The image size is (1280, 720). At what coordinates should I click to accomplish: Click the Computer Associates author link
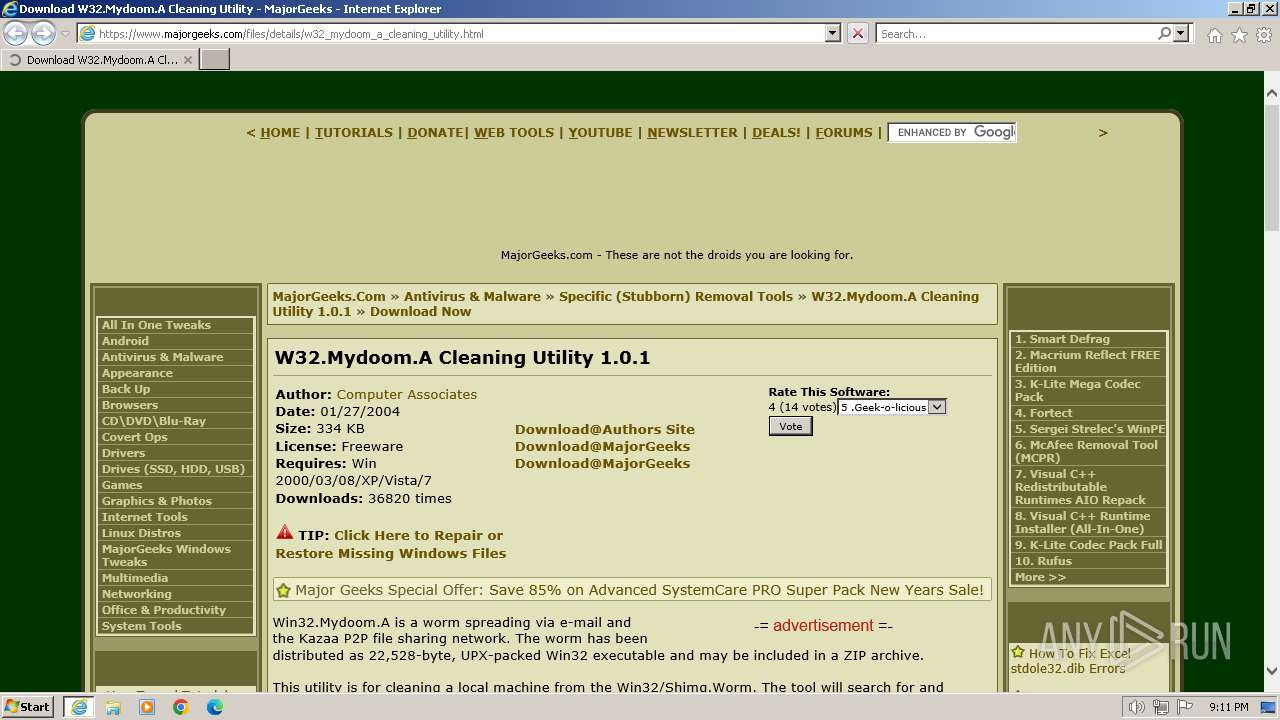click(407, 395)
